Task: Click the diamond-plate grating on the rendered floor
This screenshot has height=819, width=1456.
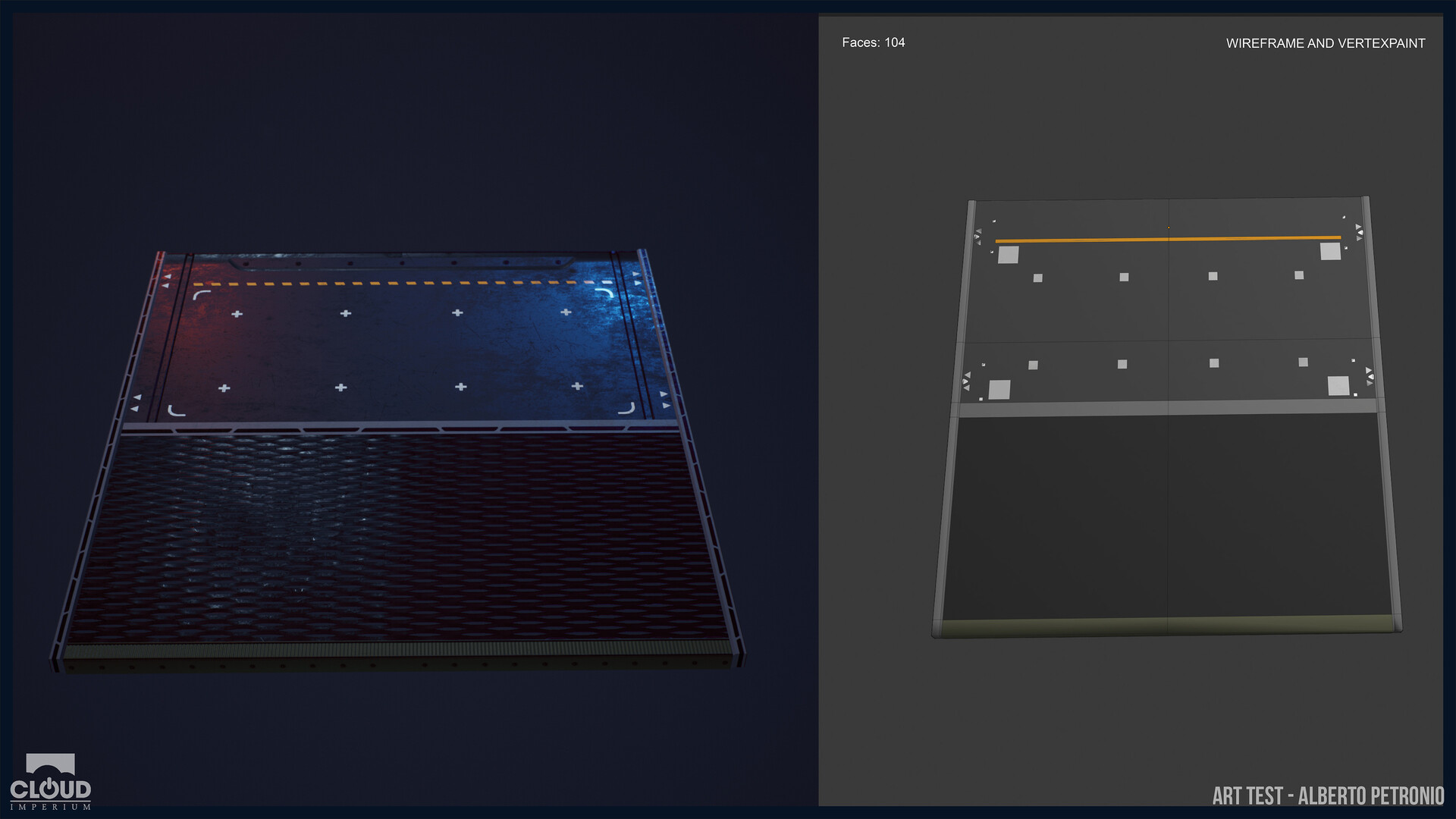Action: pos(394,531)
